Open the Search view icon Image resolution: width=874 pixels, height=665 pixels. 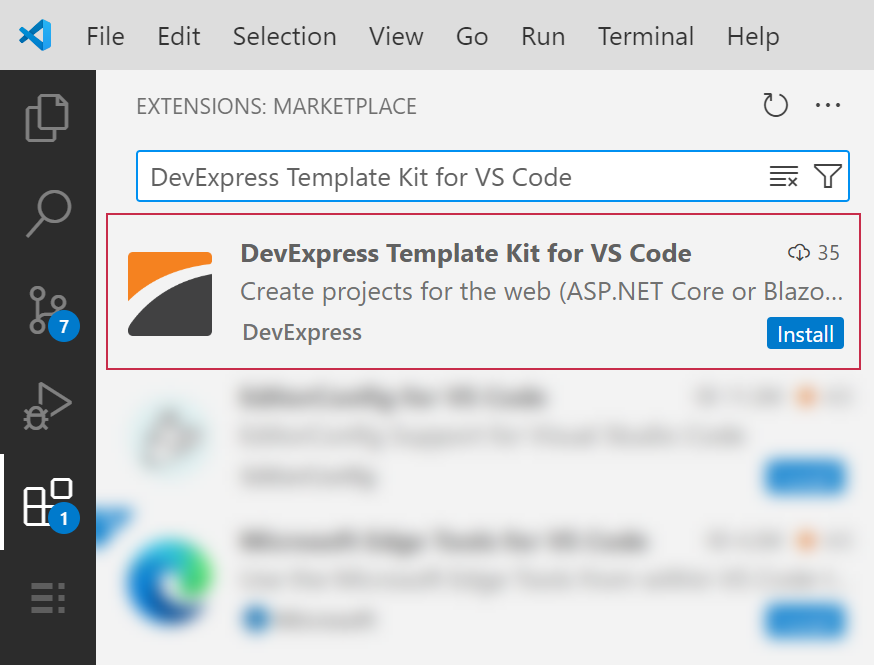click(x=47, y=214)
